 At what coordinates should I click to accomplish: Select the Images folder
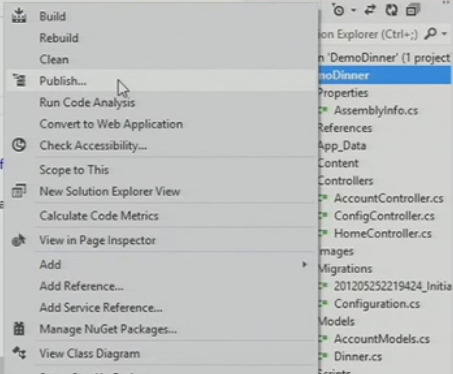(336, 251)
